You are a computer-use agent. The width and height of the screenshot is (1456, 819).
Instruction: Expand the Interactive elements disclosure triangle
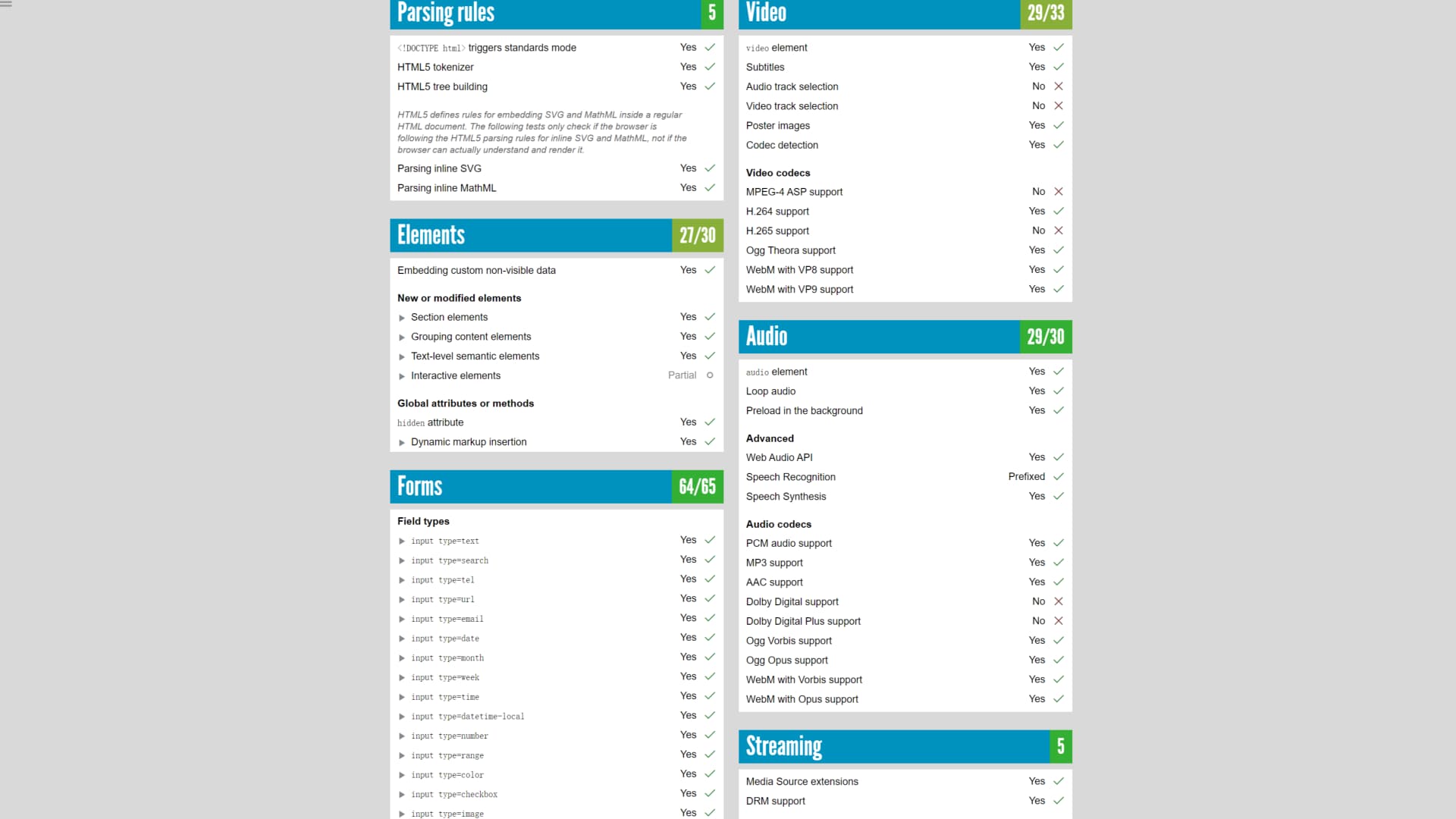pyautogui.click(x=401, y=375)
